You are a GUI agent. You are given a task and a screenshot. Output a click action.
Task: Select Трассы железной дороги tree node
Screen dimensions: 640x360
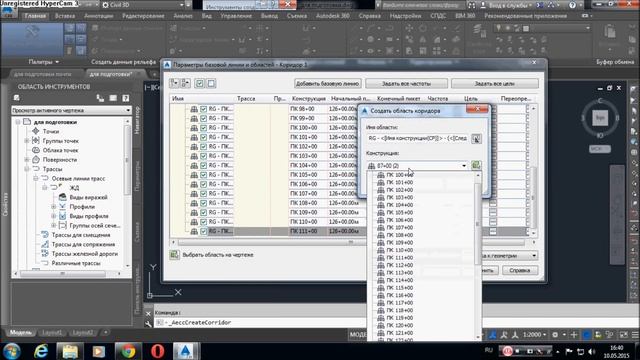(84, 254)
